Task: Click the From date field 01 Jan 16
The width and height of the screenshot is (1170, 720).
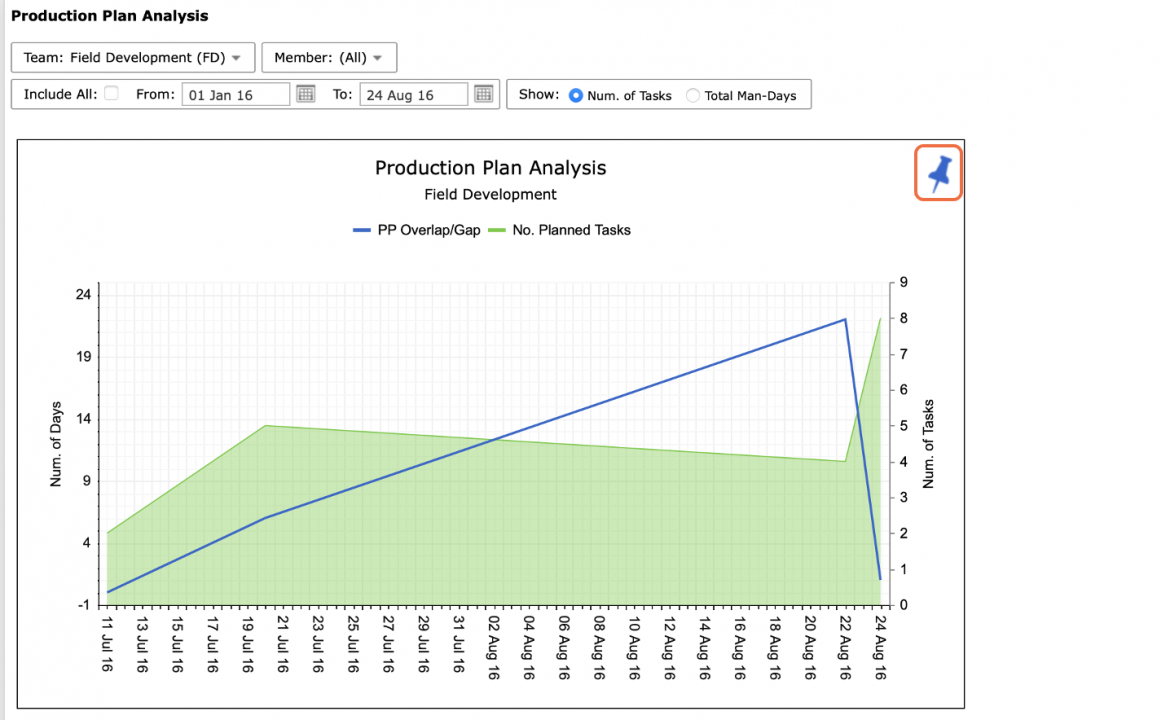Action: point(236,95)
